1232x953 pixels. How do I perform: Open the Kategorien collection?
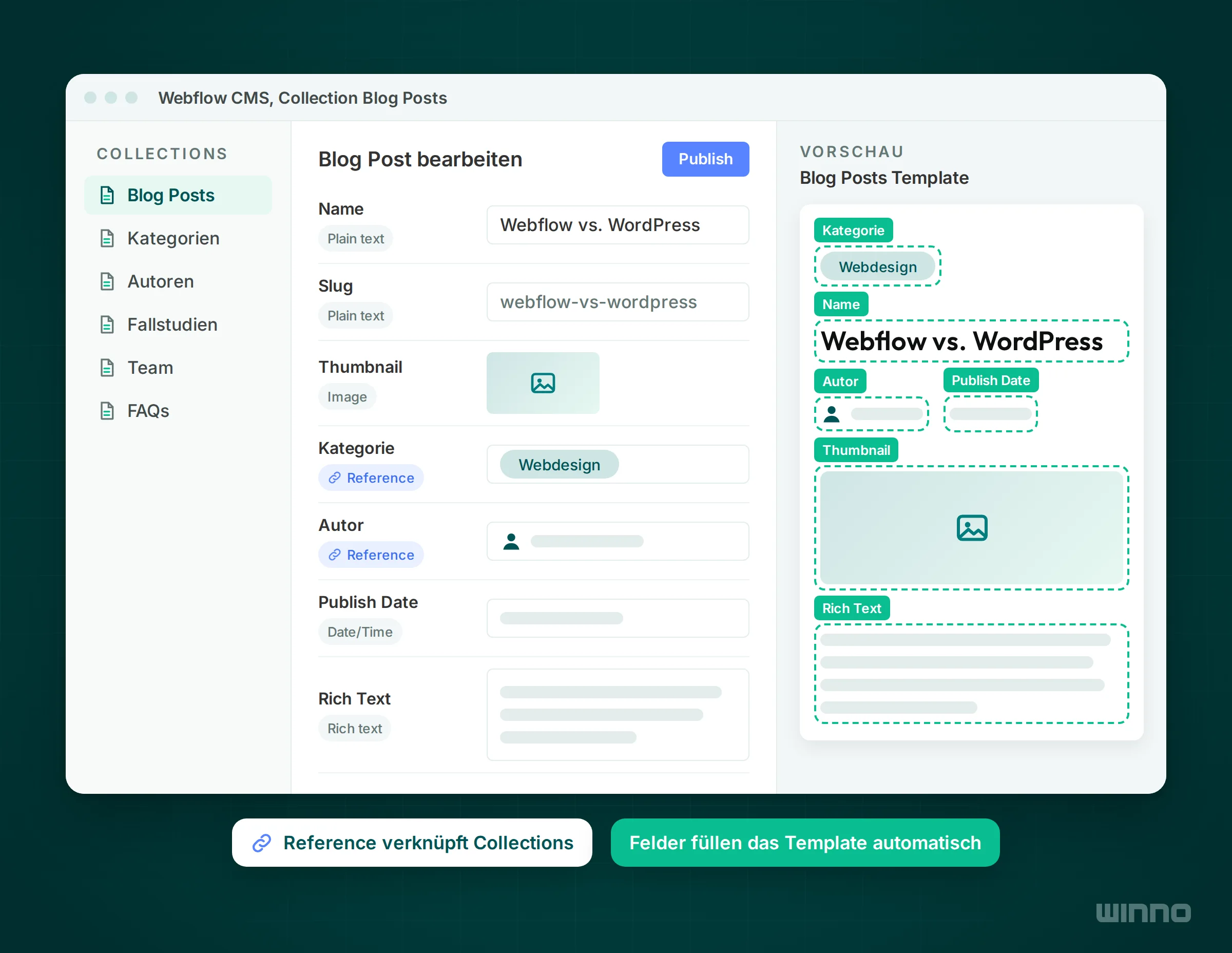(178, 238)
